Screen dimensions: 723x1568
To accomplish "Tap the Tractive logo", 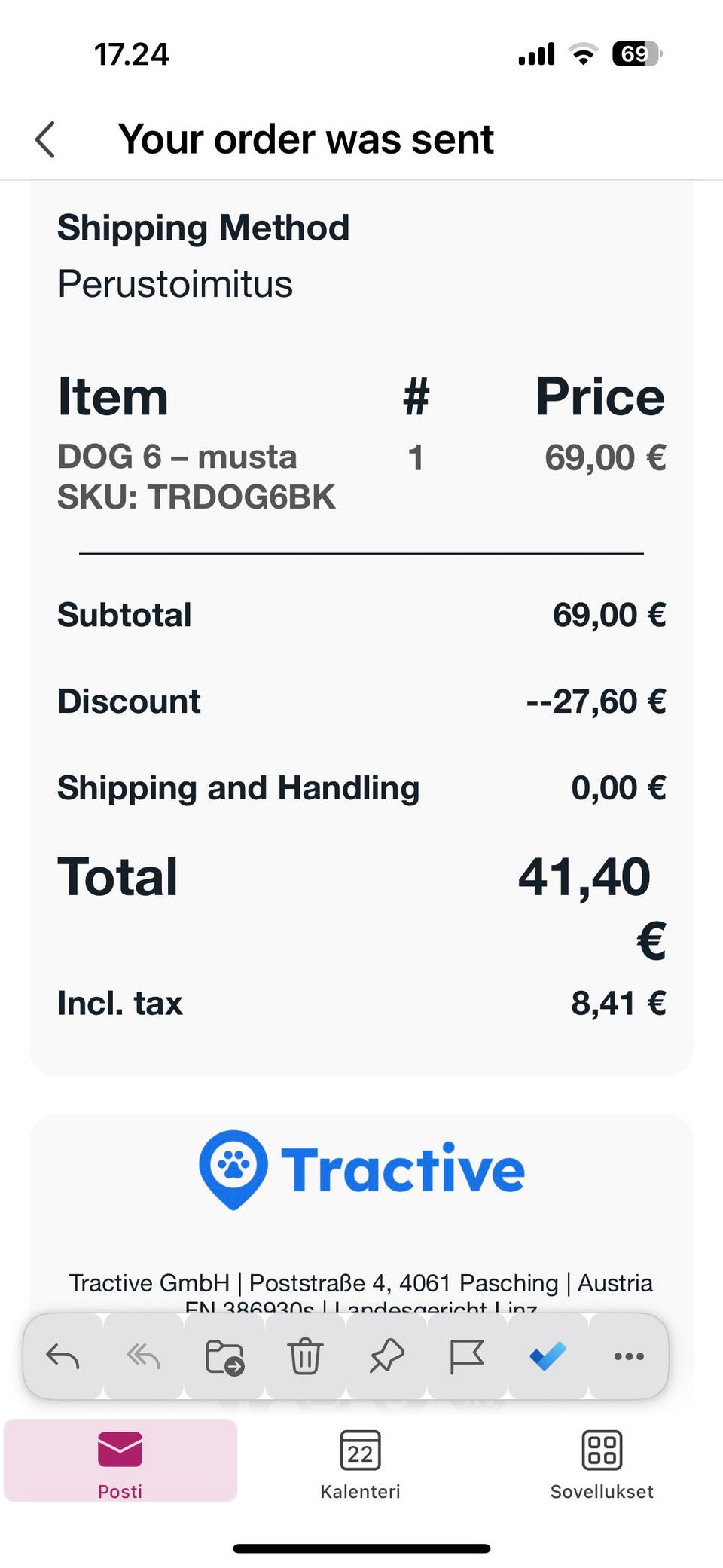I will coord(361,1169).
